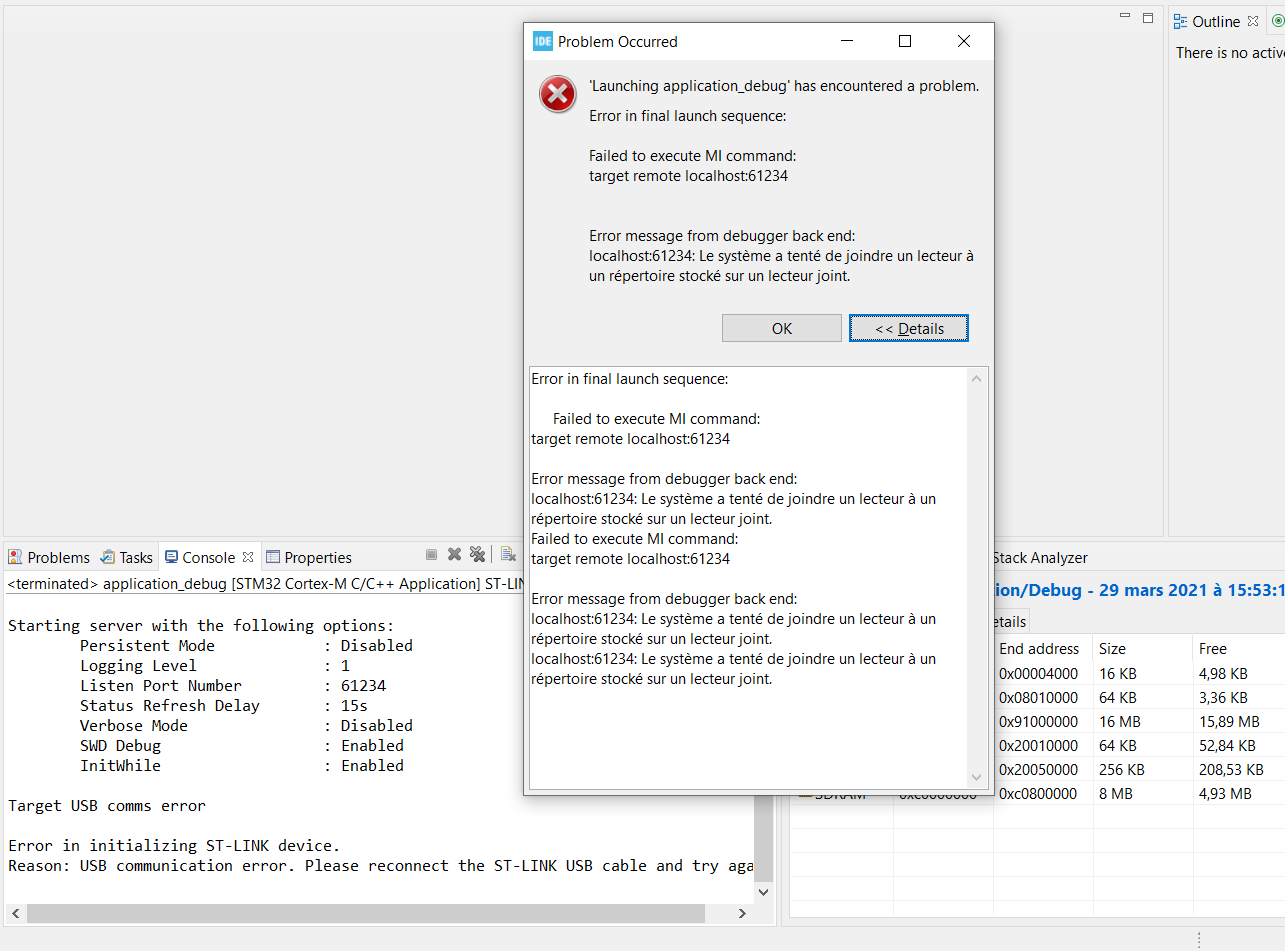Click the Clear Console icon

click(x=508, y=555)
